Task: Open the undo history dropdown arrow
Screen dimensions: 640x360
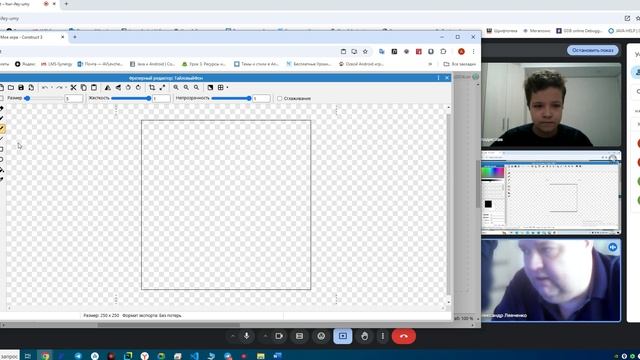Action: pos(51,87)
